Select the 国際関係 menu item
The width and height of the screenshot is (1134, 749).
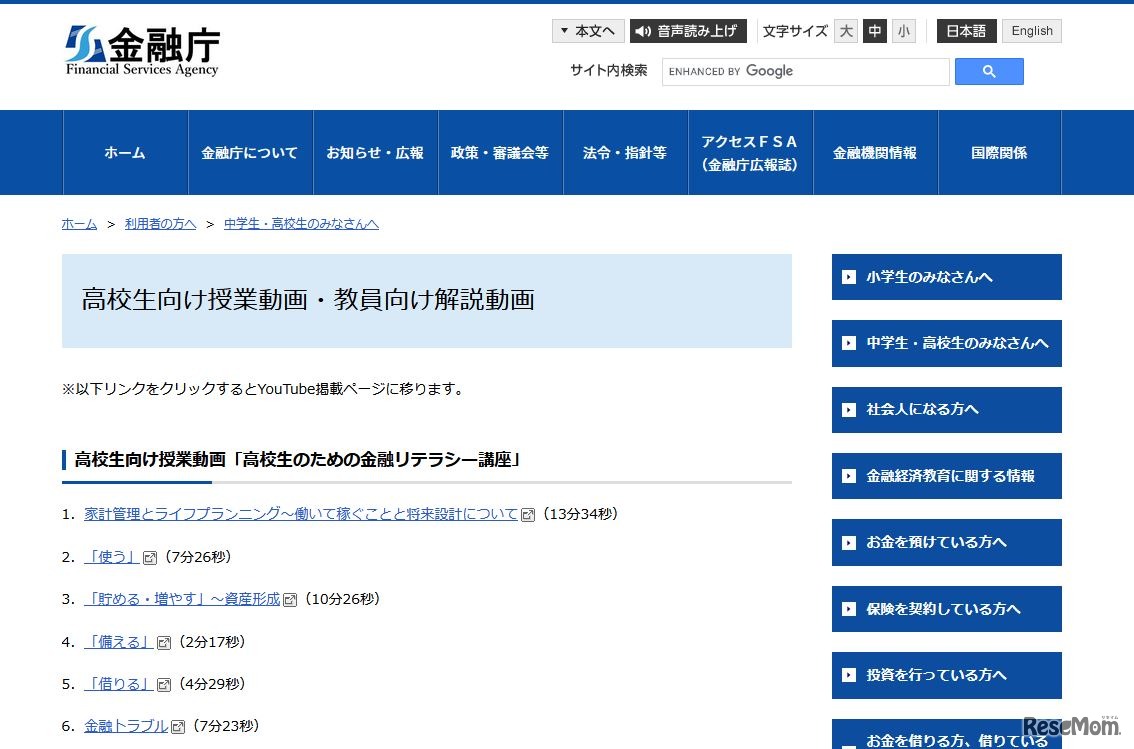[x=999, y=152]
